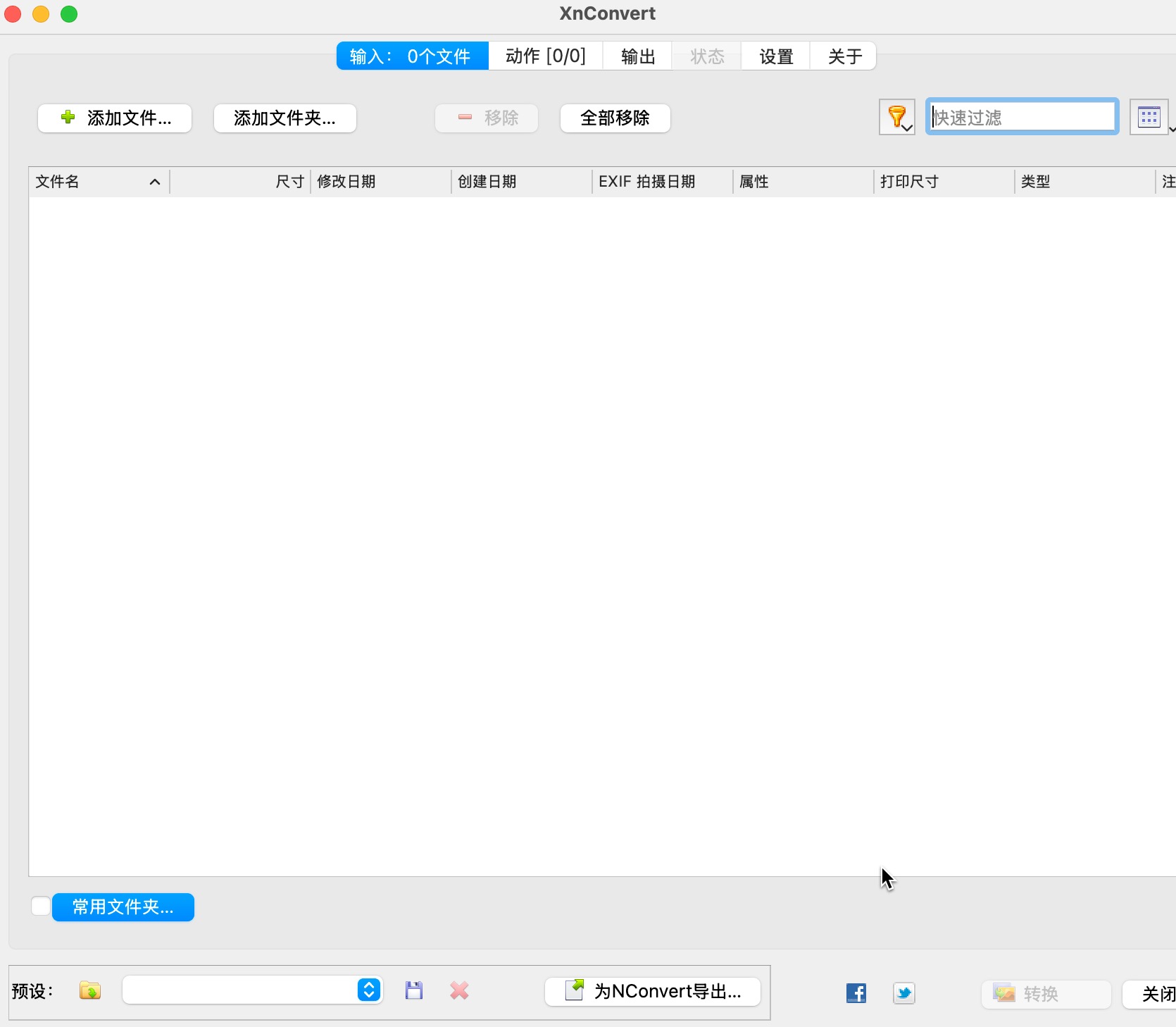Sort by 打印尺寸 column header
Viewport: 1176px width, 1027px height.
click(944, 182)
